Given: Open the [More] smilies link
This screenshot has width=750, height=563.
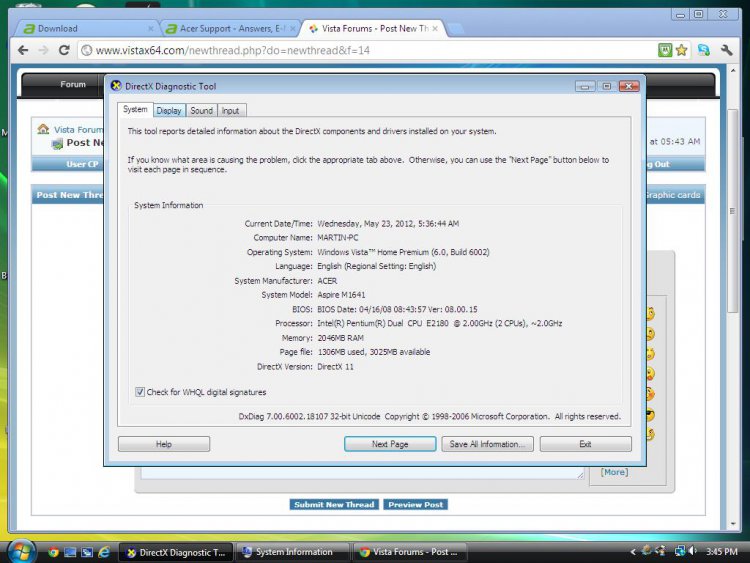Looking at the screenshot, I should [614, 472].
